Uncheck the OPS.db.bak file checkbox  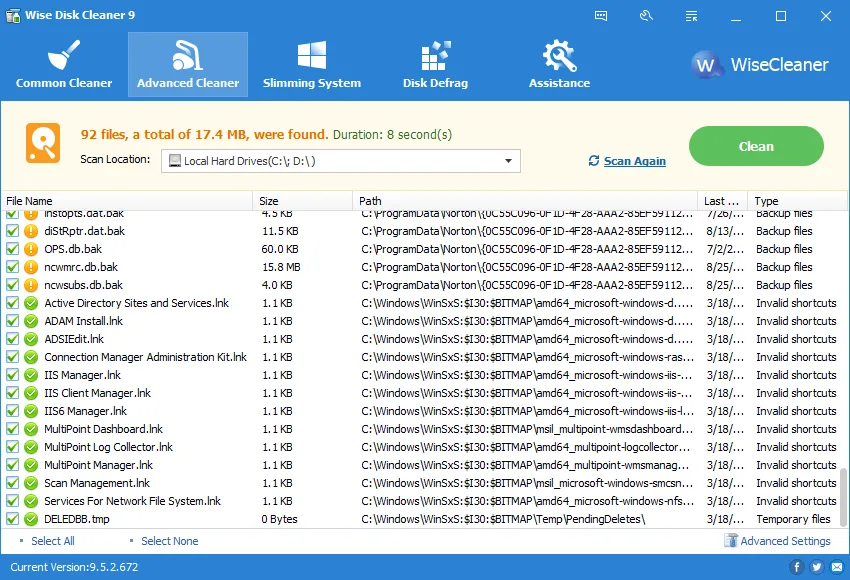[12, 249]
